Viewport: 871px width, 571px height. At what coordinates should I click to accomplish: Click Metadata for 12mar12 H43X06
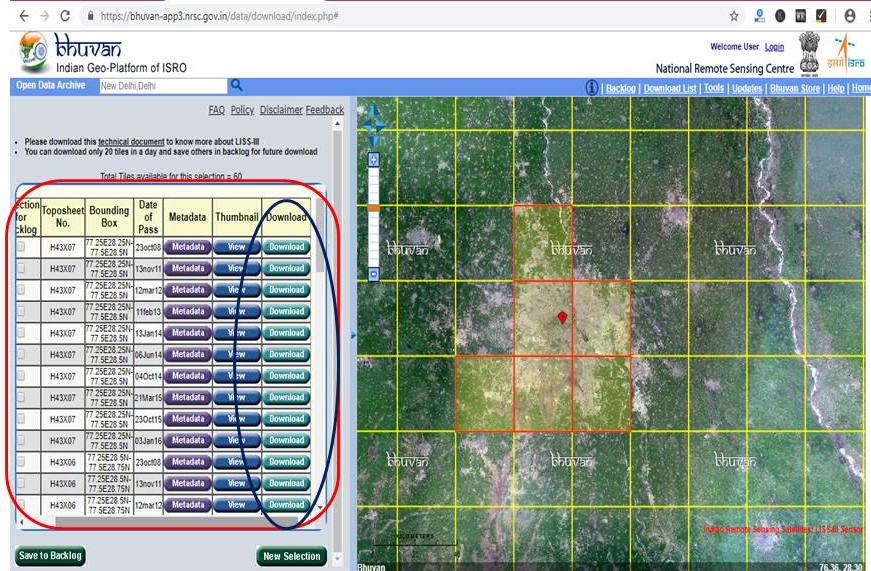pos(188,505)
